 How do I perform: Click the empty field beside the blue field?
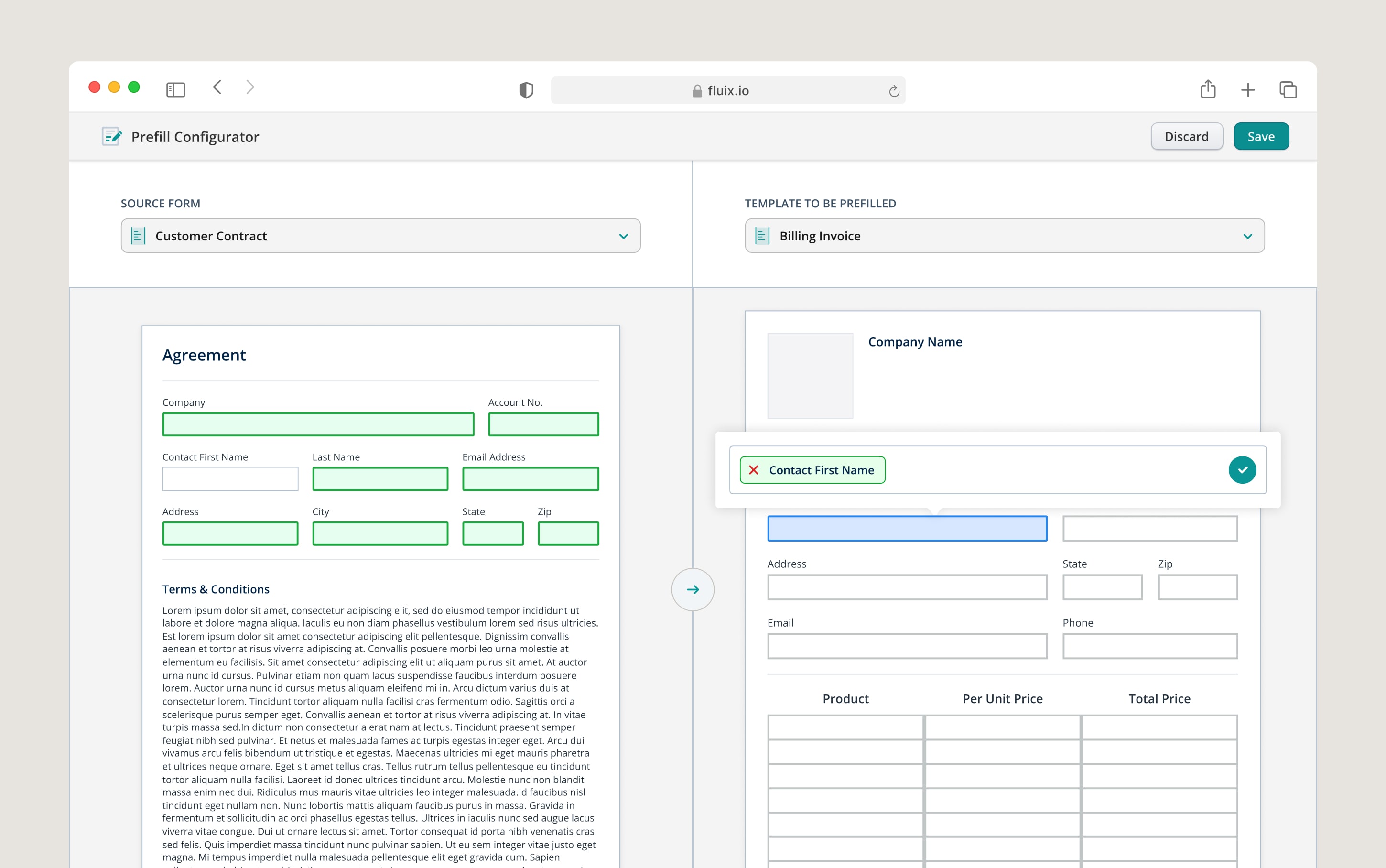tap(1150, 528)
